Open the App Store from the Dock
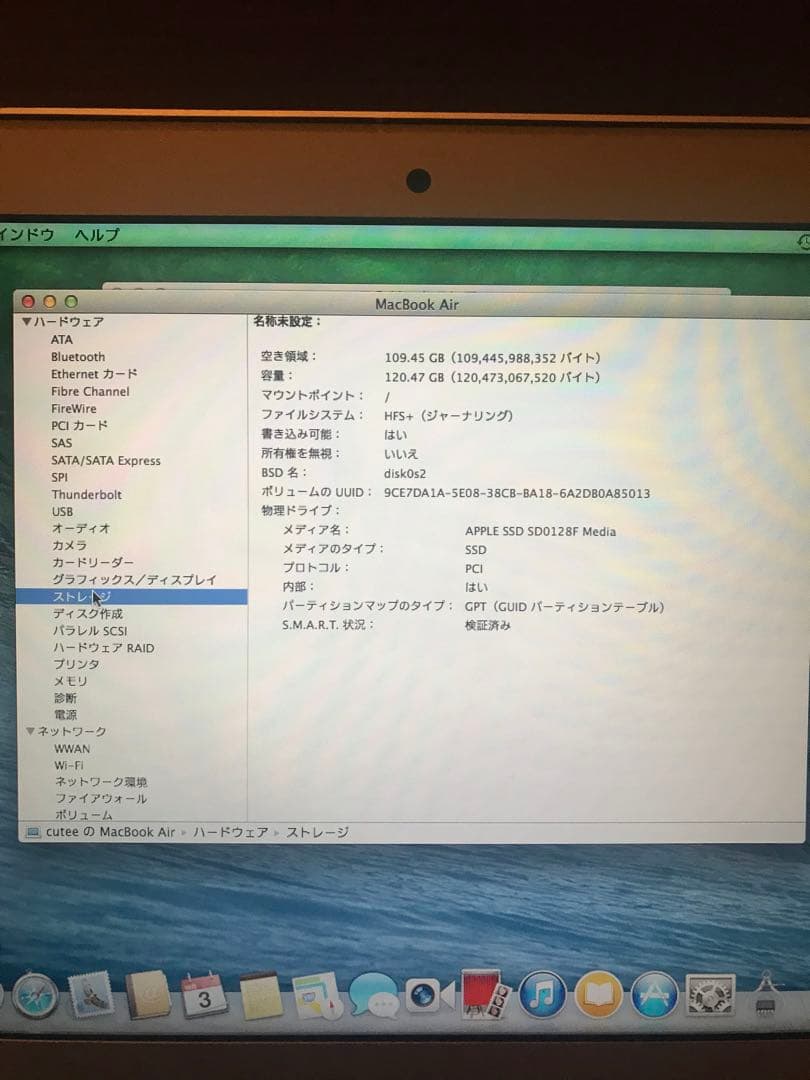The height and width of the screenshot is (1080, 810). tap(655, 995)
